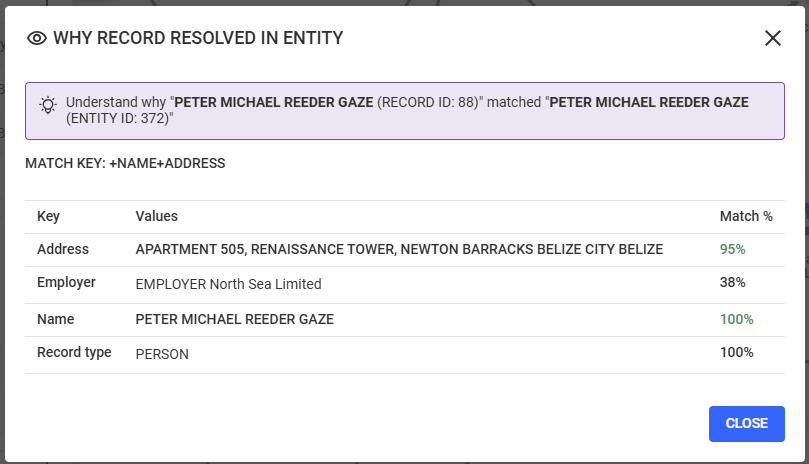809x464 pixels.
Task: Click the 38% employer match value
Action: tap(733, 282)
